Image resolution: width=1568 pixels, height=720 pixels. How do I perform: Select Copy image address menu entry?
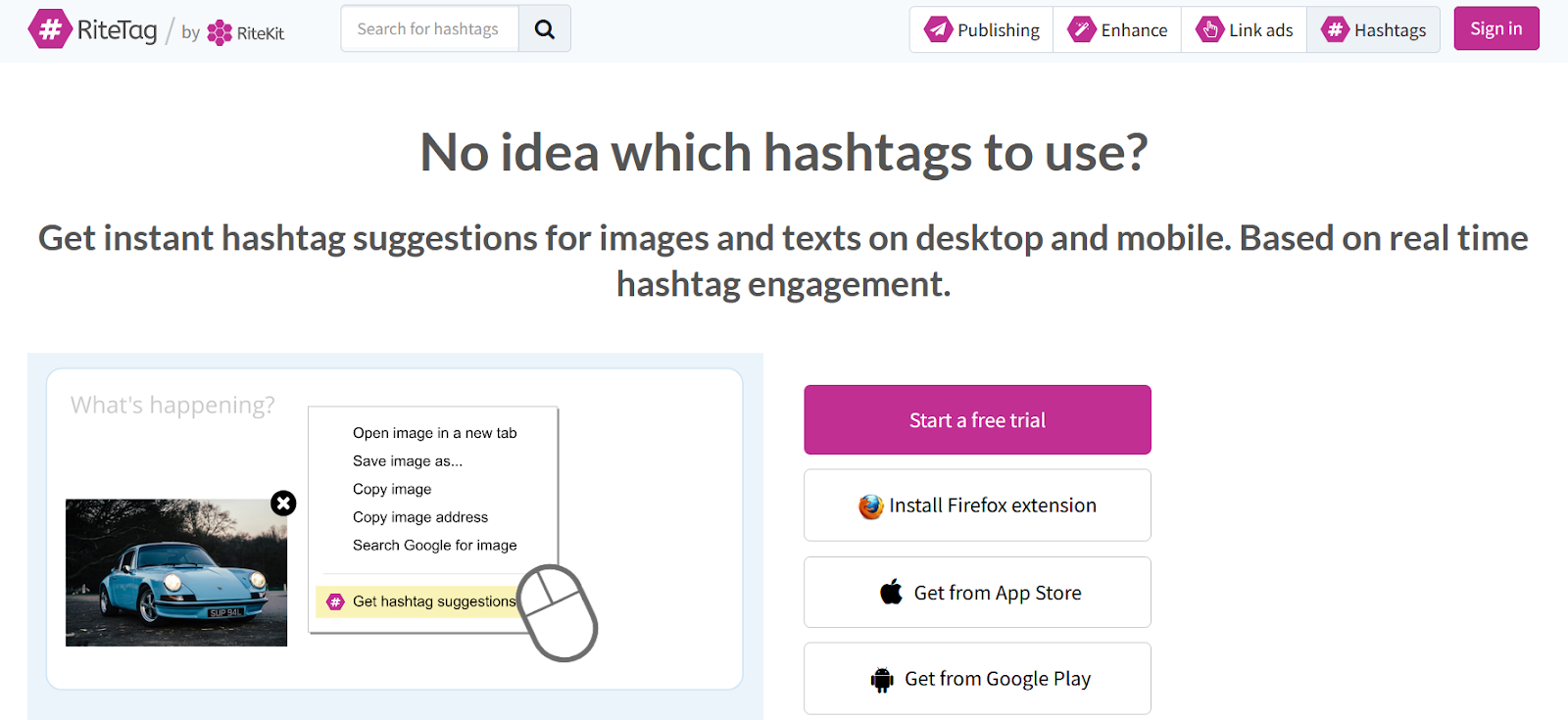click(x=420, y=517)
